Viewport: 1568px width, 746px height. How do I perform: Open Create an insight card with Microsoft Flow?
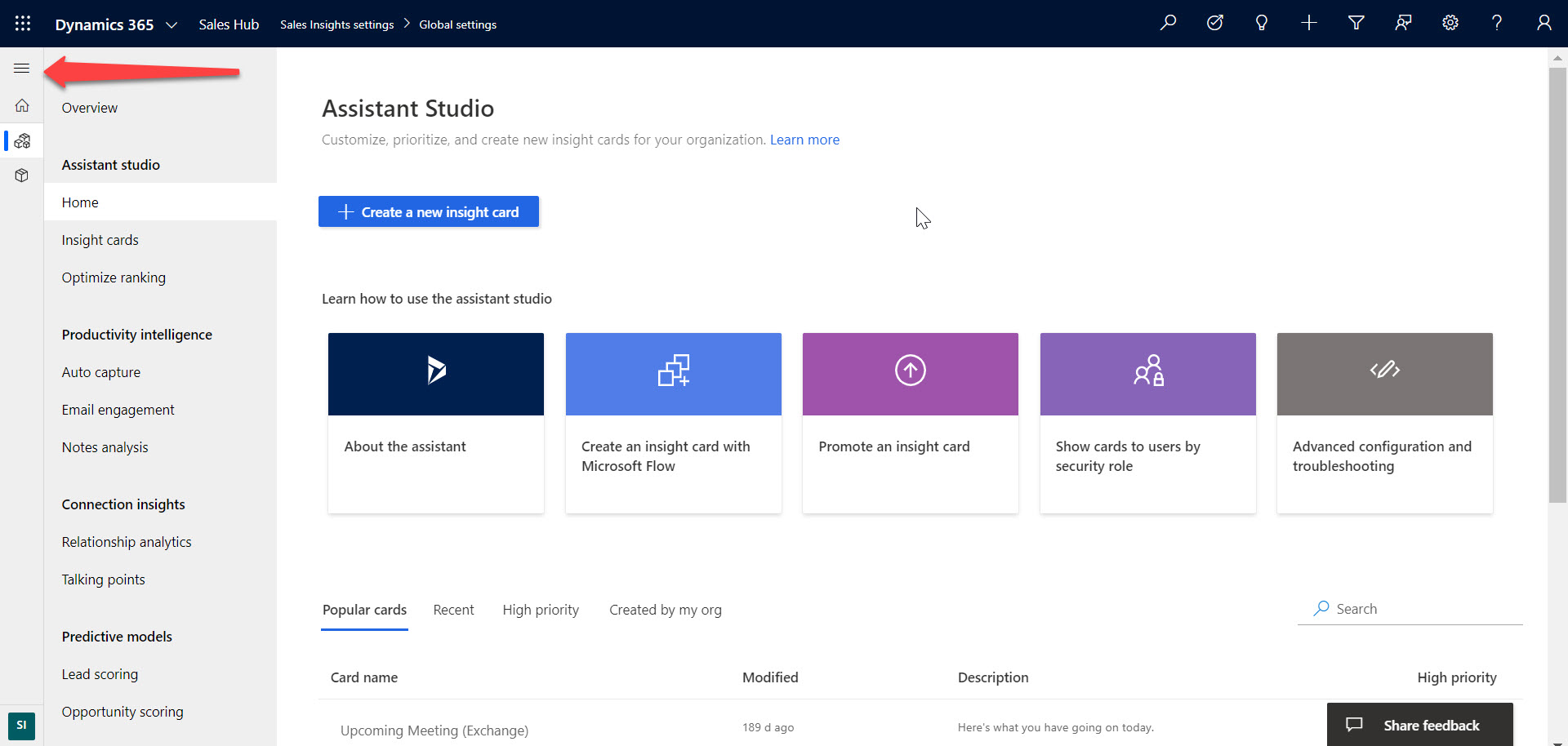tap(674, 423)
